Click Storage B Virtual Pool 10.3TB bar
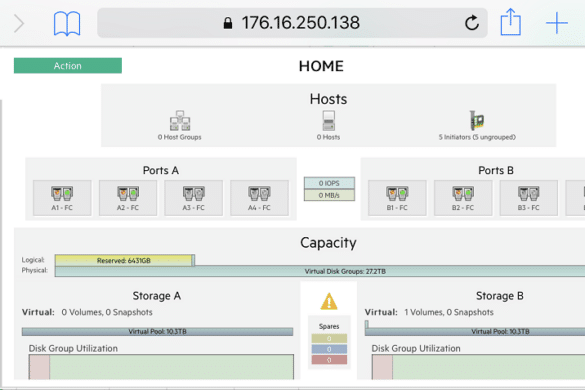The width and height of the screenshot is (585, 390). click(x=475, y=331)
